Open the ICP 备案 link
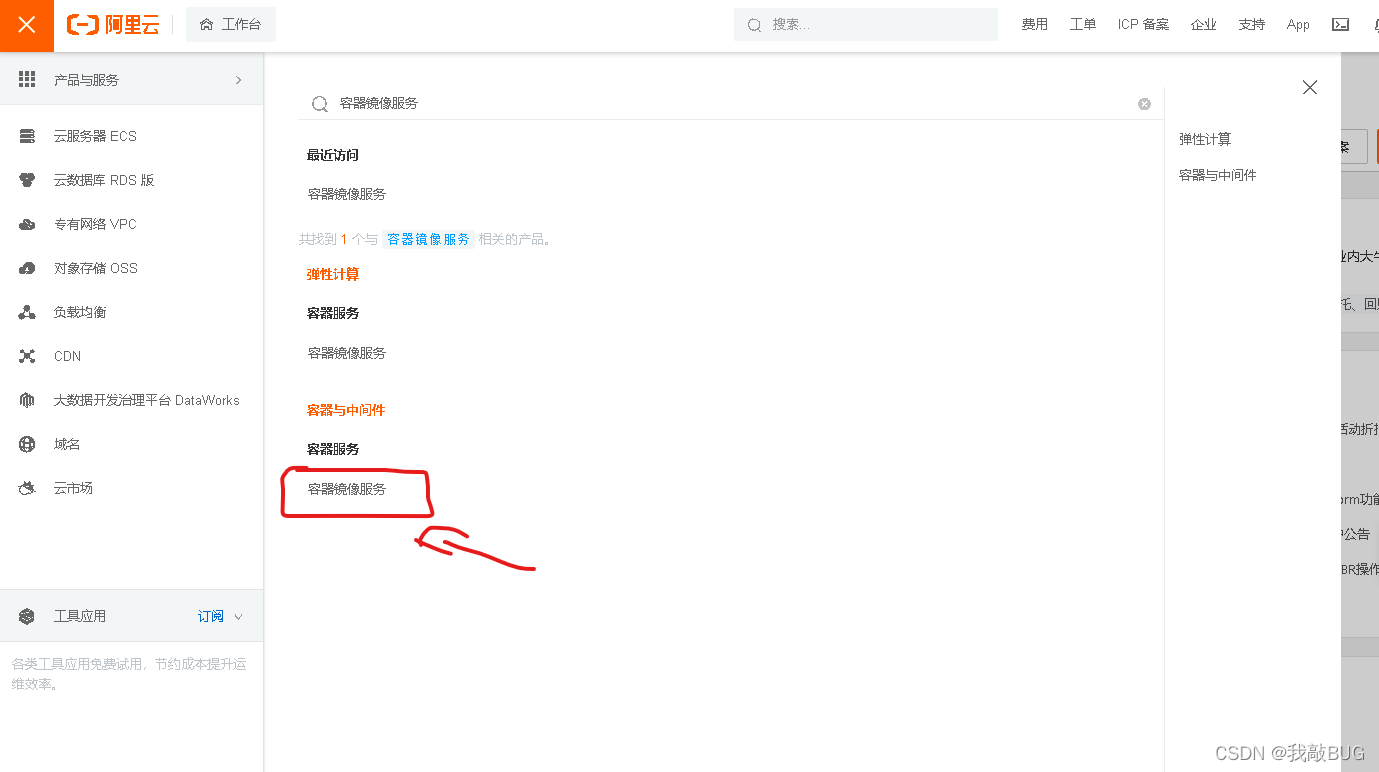Screen dimensions: 1379x772 1143,24
